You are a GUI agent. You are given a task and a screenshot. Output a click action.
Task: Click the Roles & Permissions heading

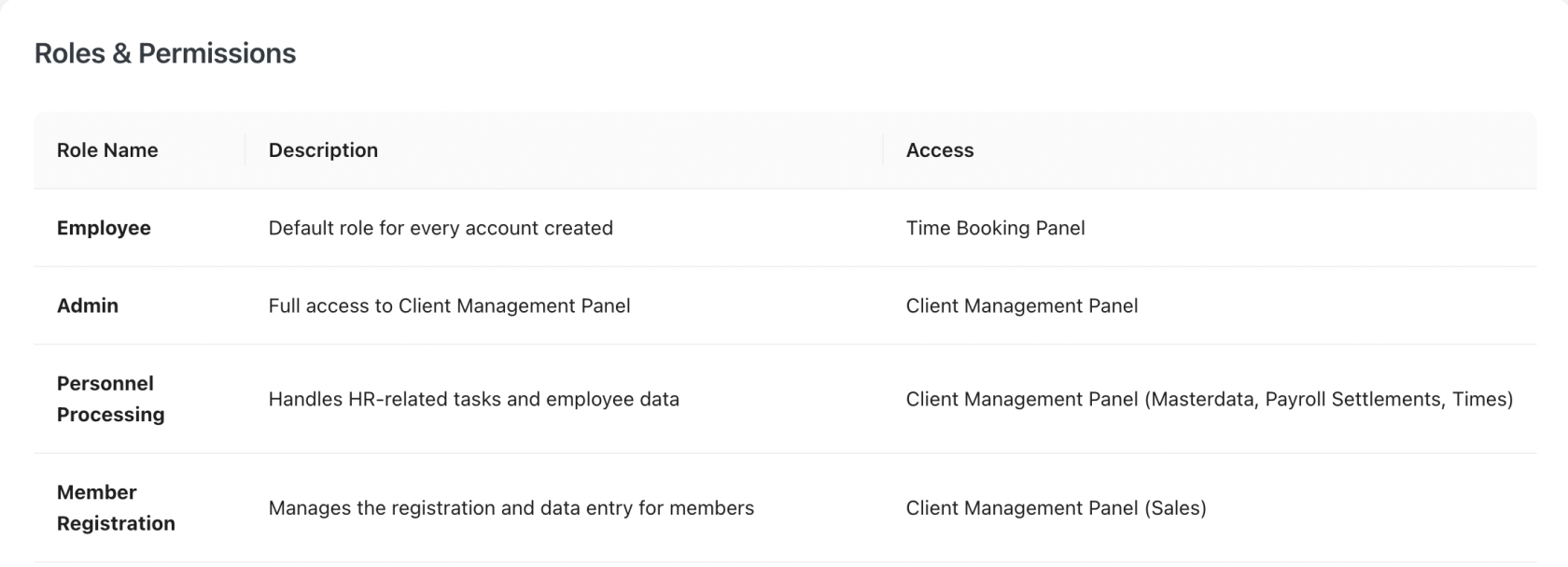[165, 54]
